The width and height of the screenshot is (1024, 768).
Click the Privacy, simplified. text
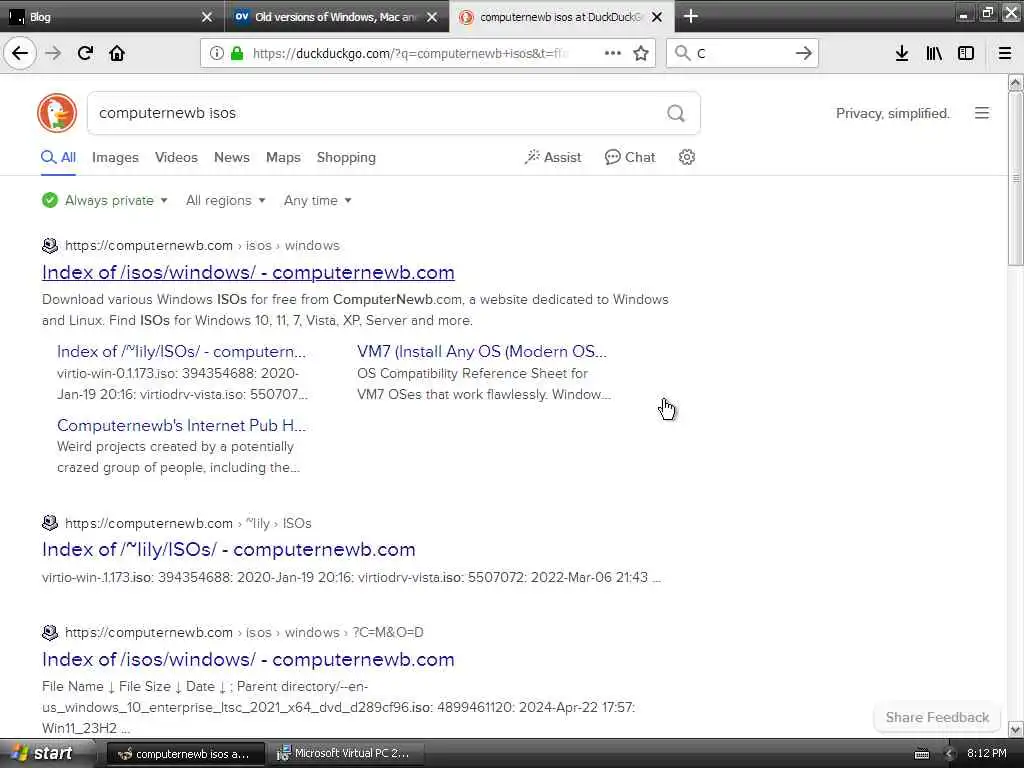(x=893, y=114)
